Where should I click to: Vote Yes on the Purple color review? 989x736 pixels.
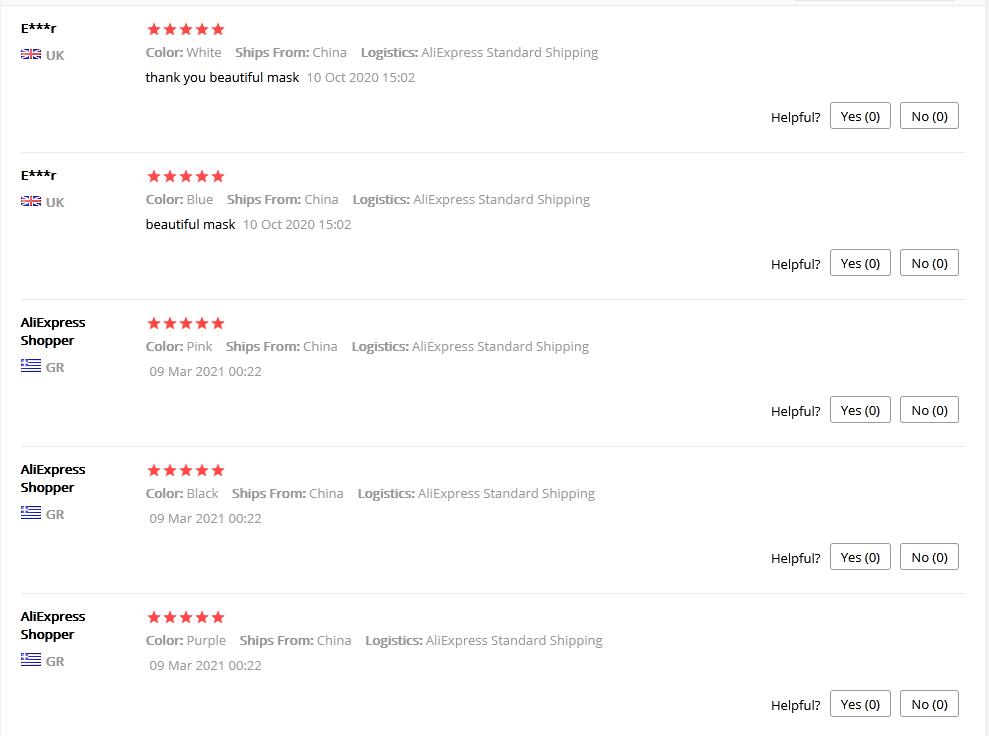pyautogui.click(x=860, y=705)
